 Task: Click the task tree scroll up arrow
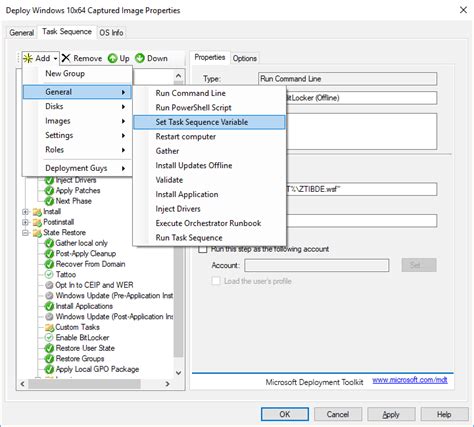pos(179,76)
